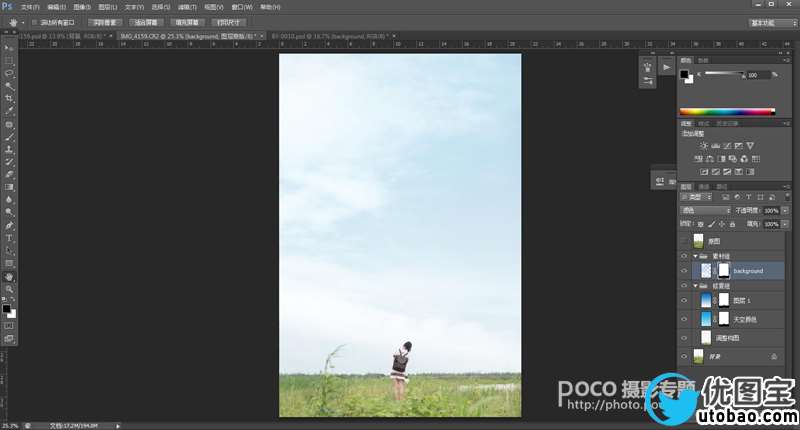
Task: Open the fill 100% dropdown arrow
Action: coord(785,224)
